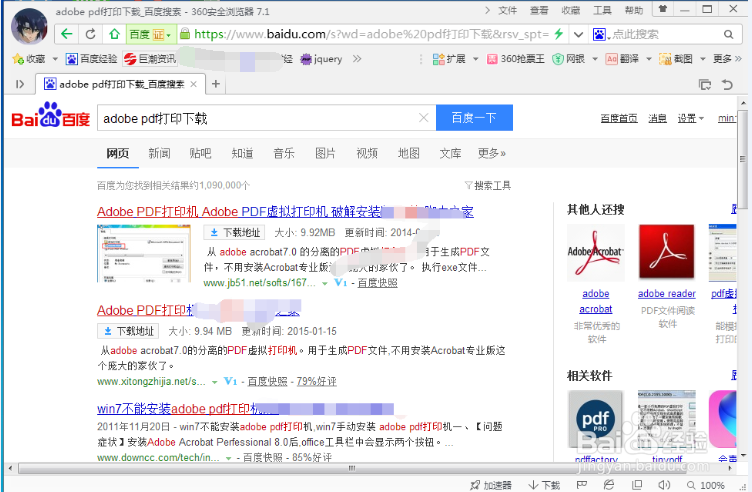Open the 搜索工具 filter
The height and width of the screenshot is (492, 752).
click(x=488, y=186)
